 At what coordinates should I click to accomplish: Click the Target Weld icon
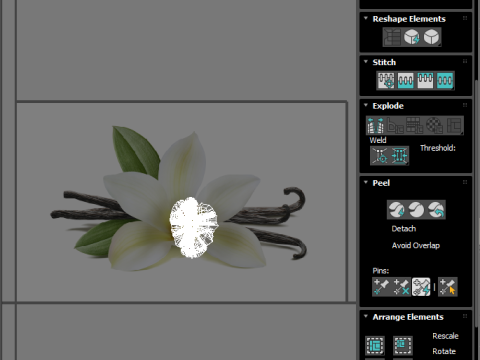click(380, 156)
